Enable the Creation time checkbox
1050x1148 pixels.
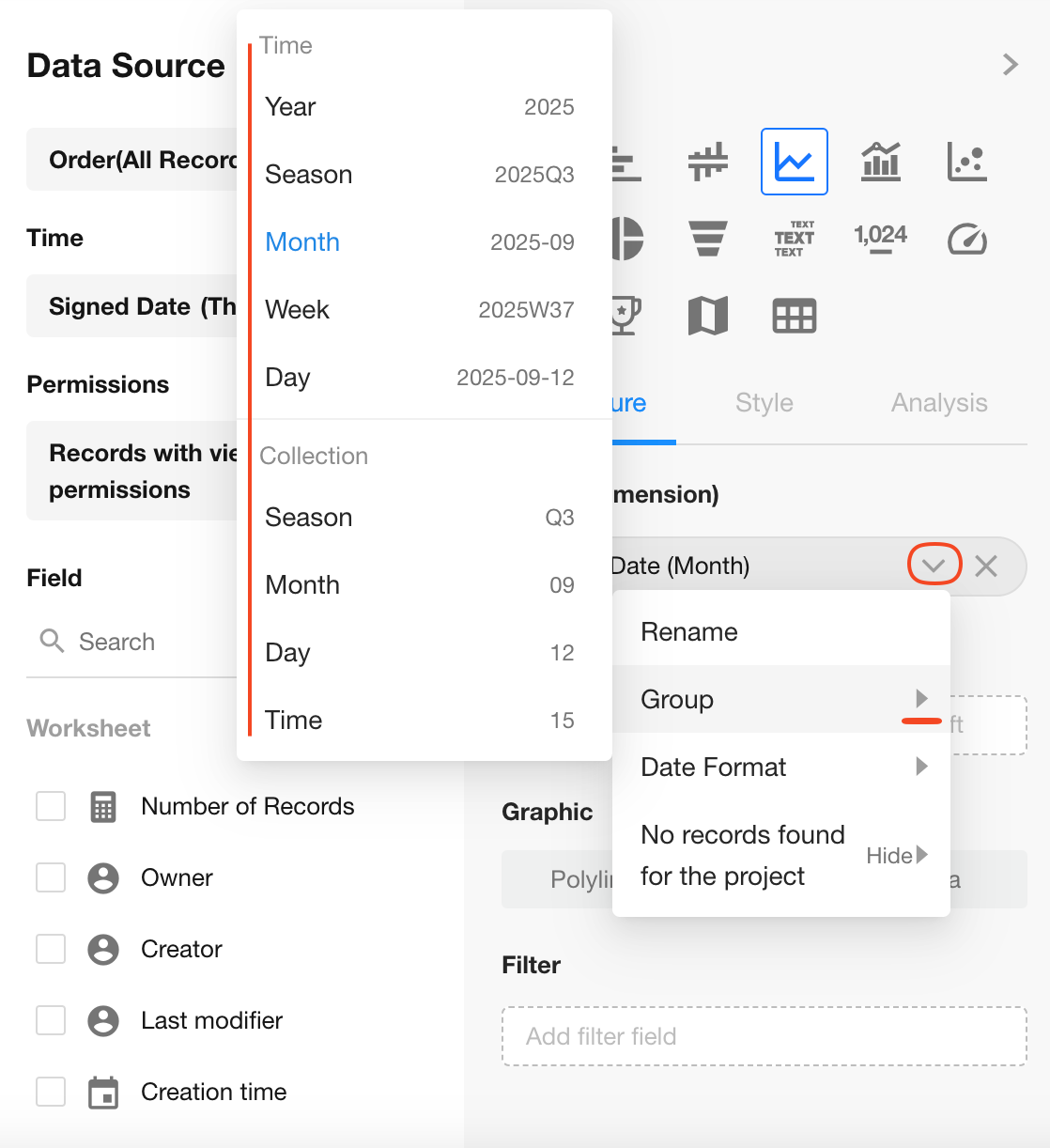[51, 1092]
